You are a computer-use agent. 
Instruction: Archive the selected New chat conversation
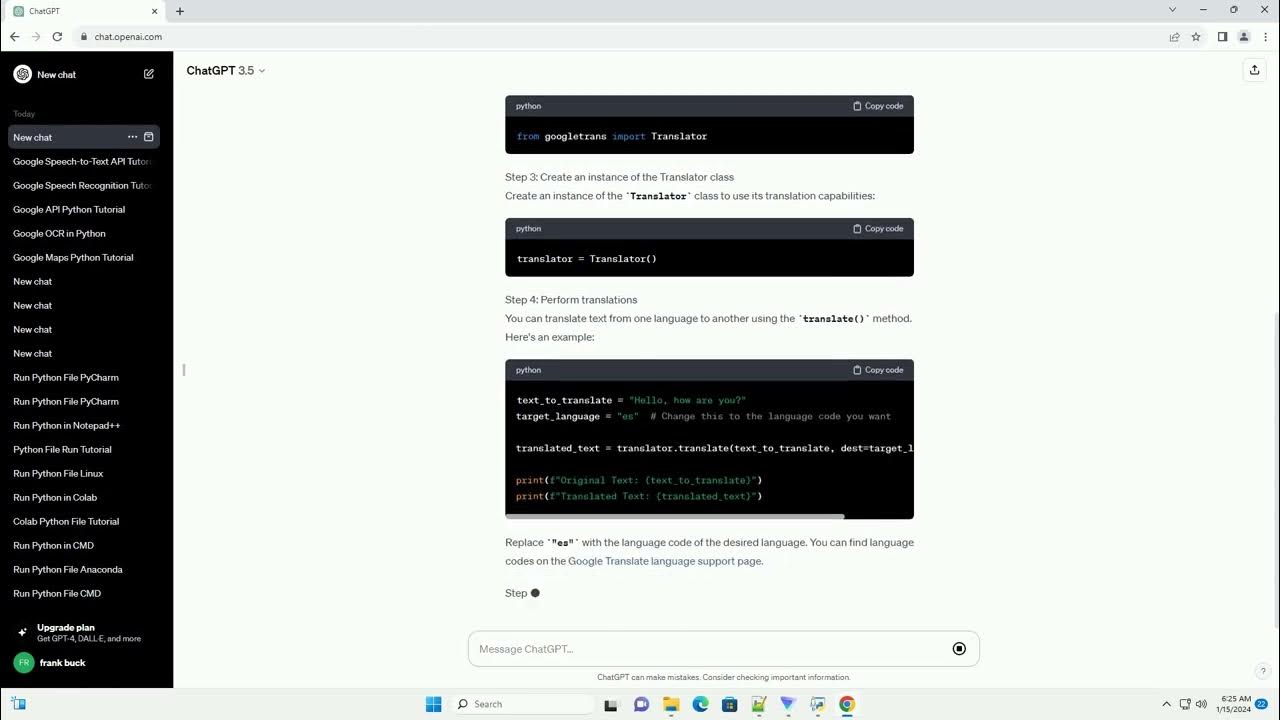tap(149, 137)
